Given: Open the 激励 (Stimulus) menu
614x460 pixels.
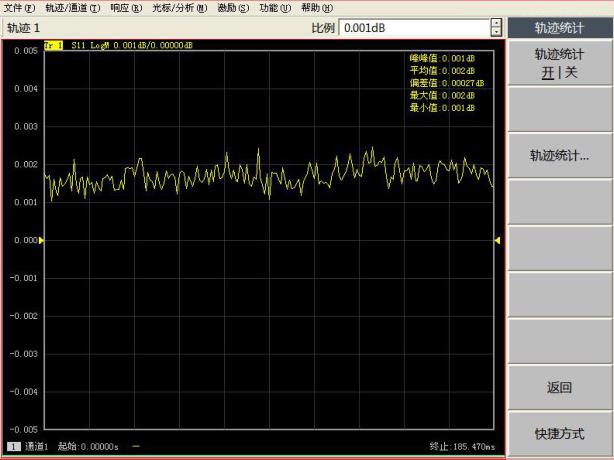Looking at the screenshot, I should pyautogui.click(x=233, y=8).
